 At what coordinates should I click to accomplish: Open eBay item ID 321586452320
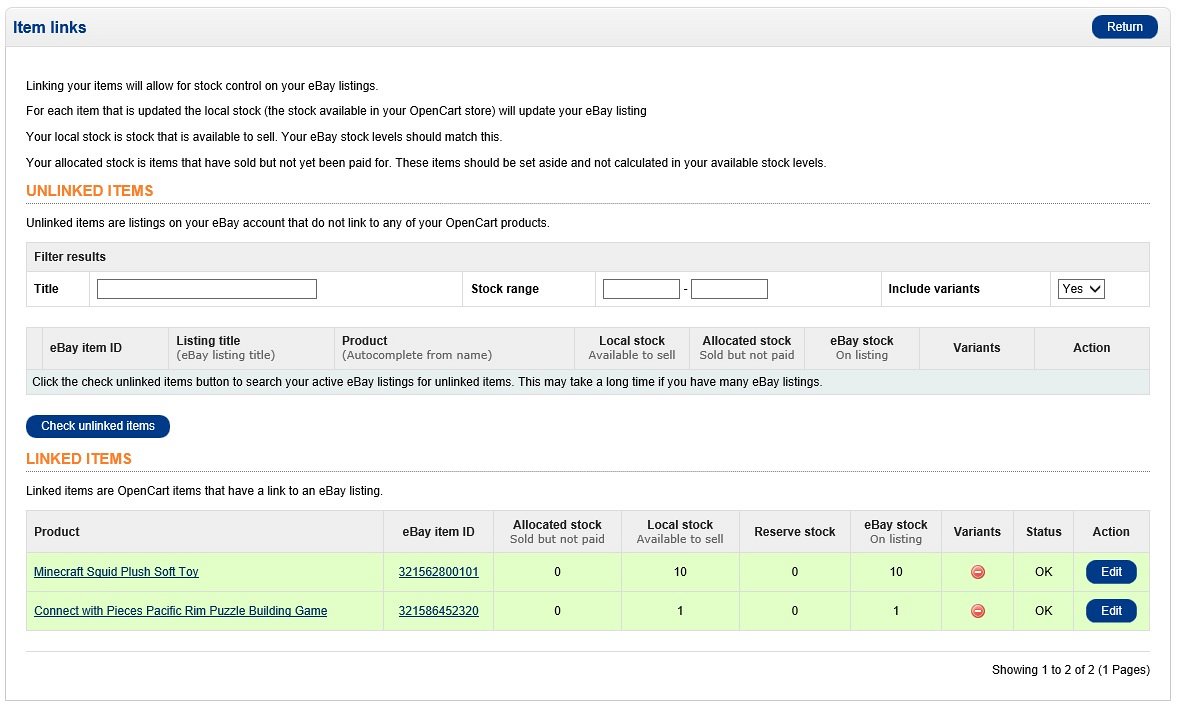point(438,611)
